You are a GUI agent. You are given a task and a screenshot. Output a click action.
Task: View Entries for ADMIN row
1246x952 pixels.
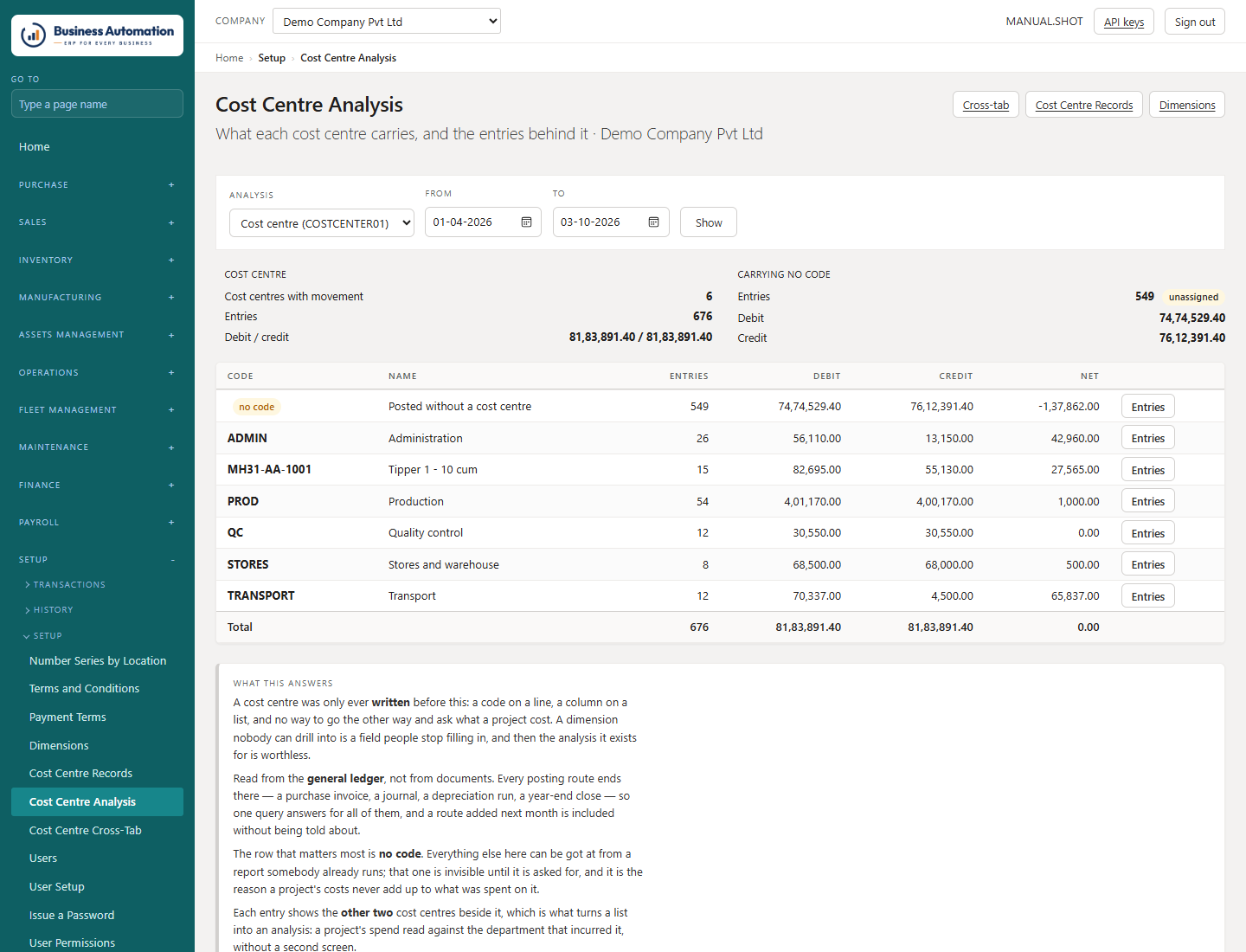(1148, 439)
